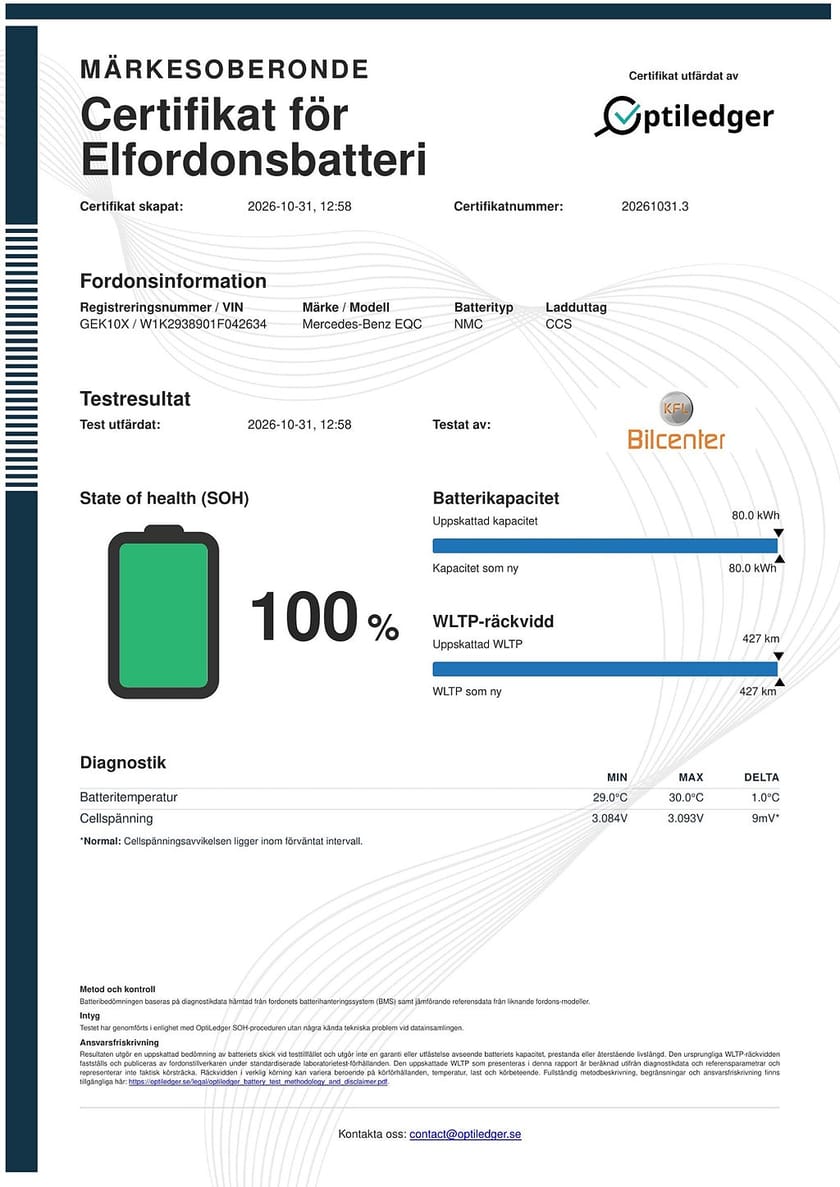Click the Fordonsinformation section heading
Viewport: 840px width, 1187px height.
(173, 281)
